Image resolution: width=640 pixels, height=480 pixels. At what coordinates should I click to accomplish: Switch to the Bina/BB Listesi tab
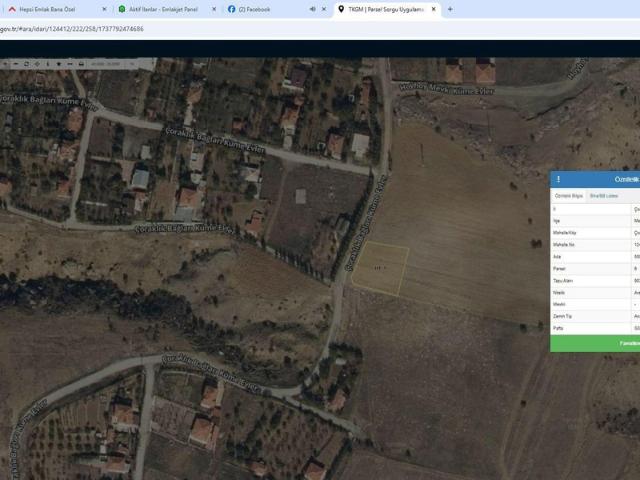coord(604,196)
